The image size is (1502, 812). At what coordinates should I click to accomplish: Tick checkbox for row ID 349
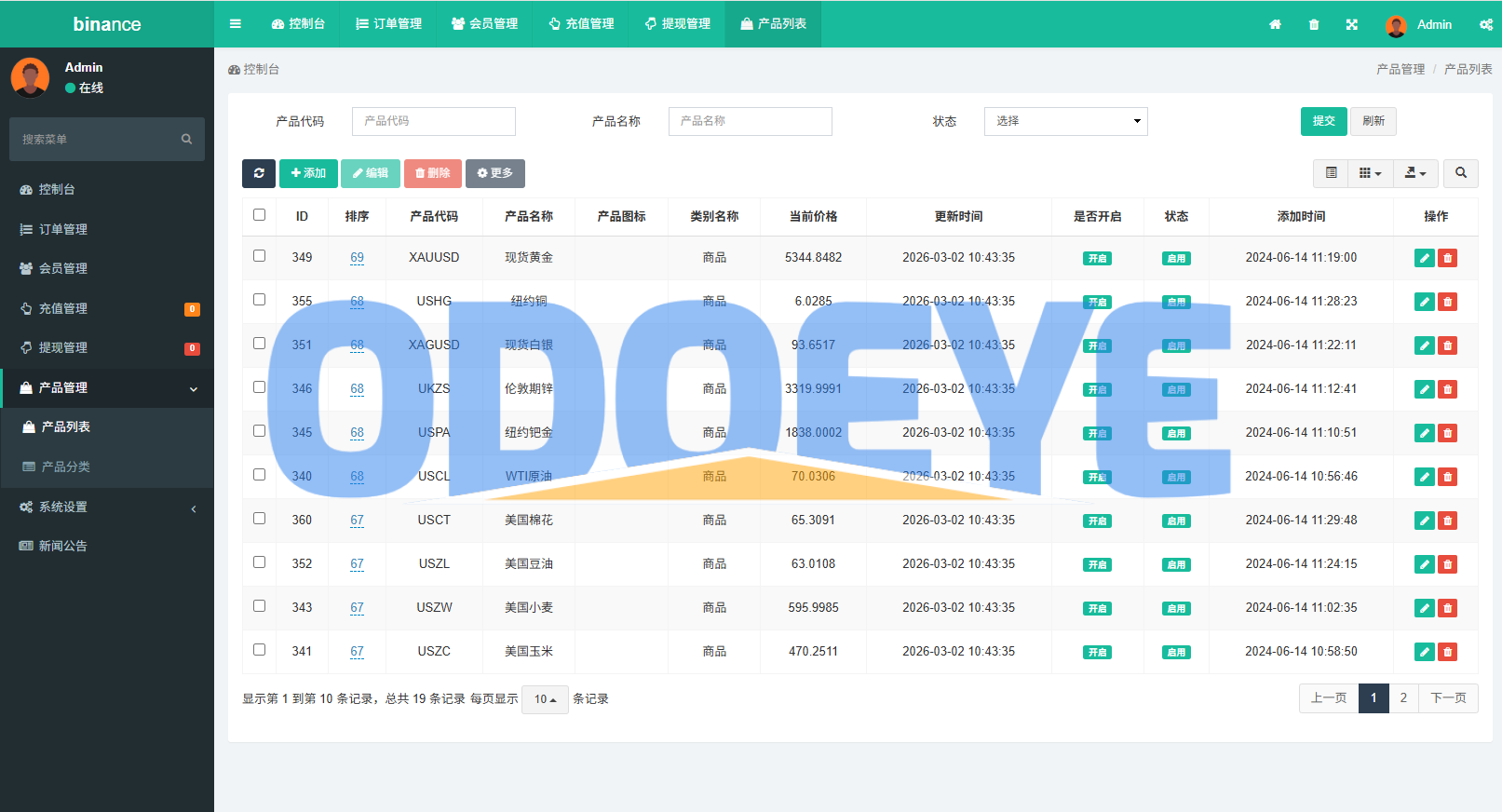pyautogui.click(x=259, y=256)
